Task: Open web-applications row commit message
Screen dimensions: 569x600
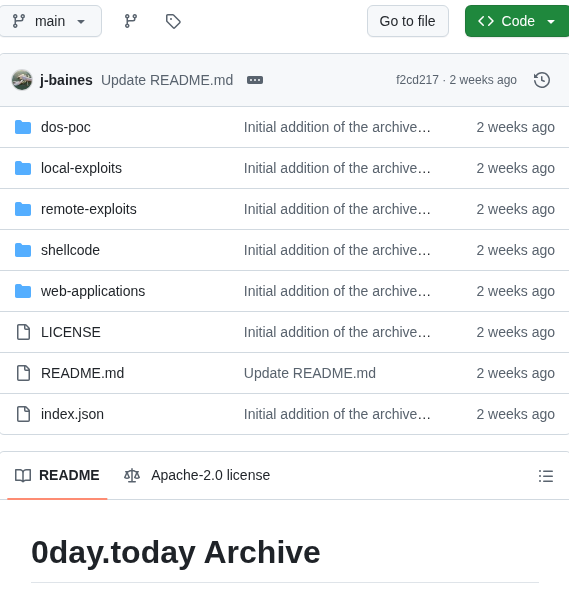Action: pos(337,291)
